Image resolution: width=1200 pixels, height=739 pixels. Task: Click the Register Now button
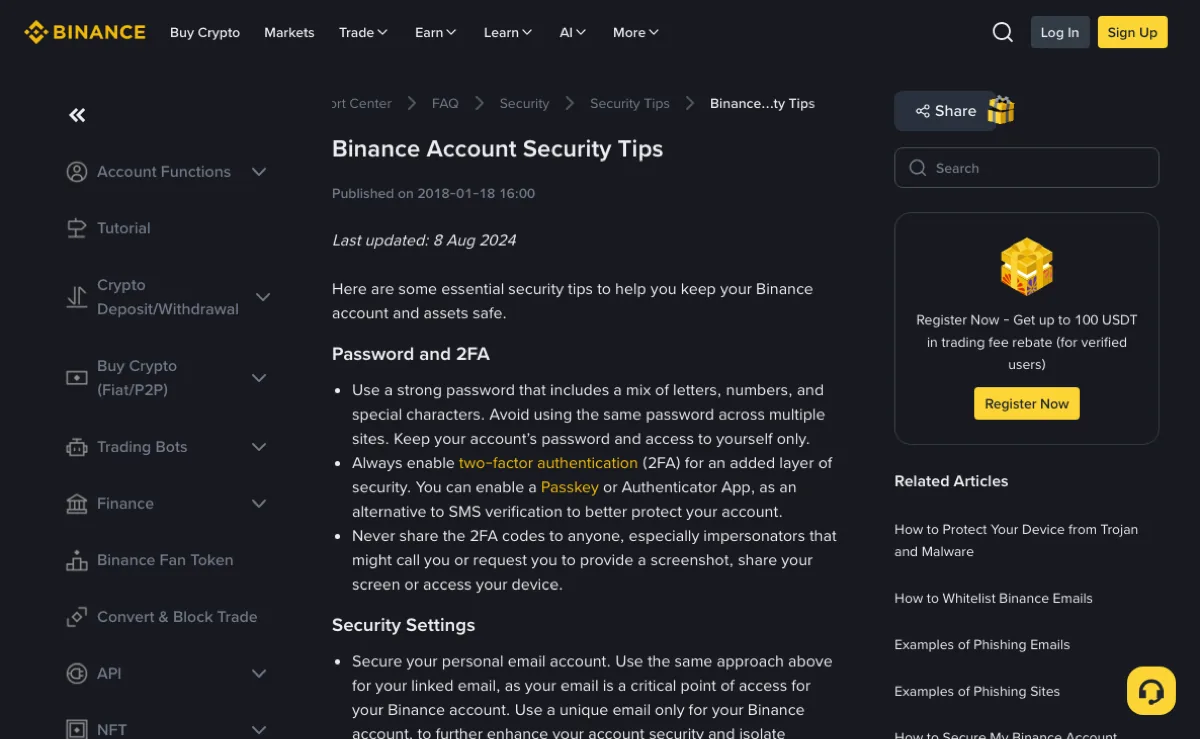point(1027,404)
